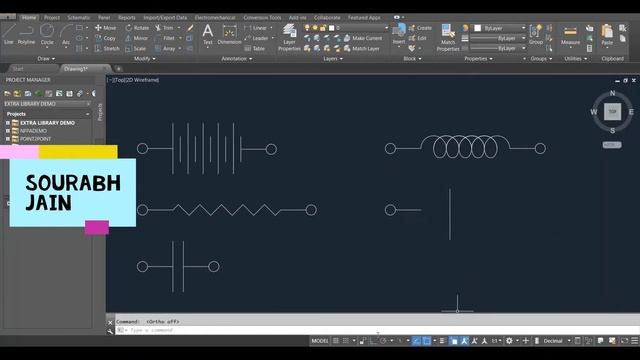Expand the Layers panel dropdown
The image size is (640, 360).
pyautogui.click(x=333, y=59)
